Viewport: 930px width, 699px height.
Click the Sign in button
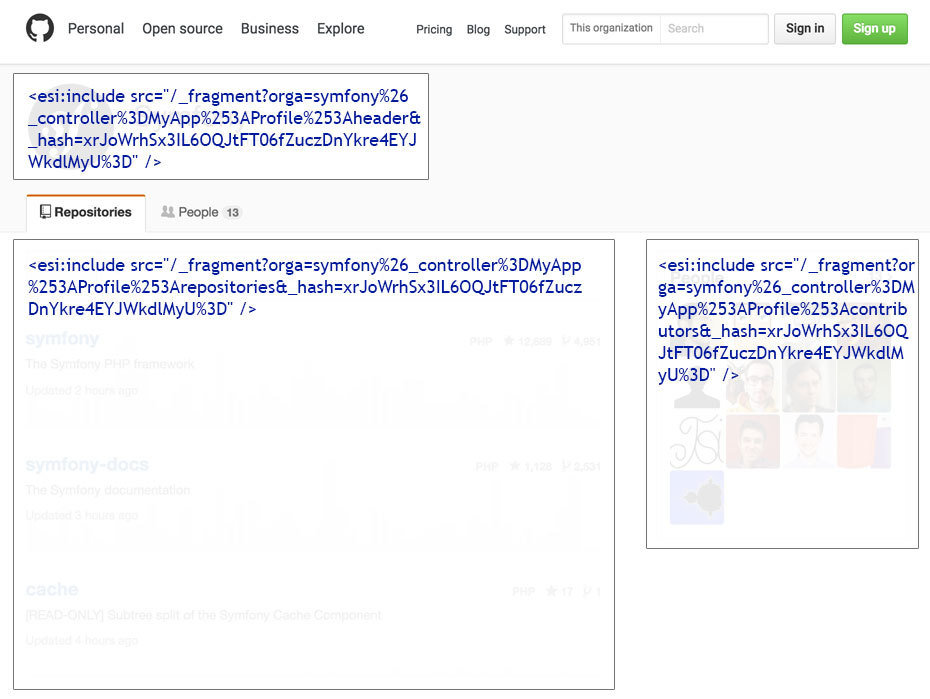point(805,28)
